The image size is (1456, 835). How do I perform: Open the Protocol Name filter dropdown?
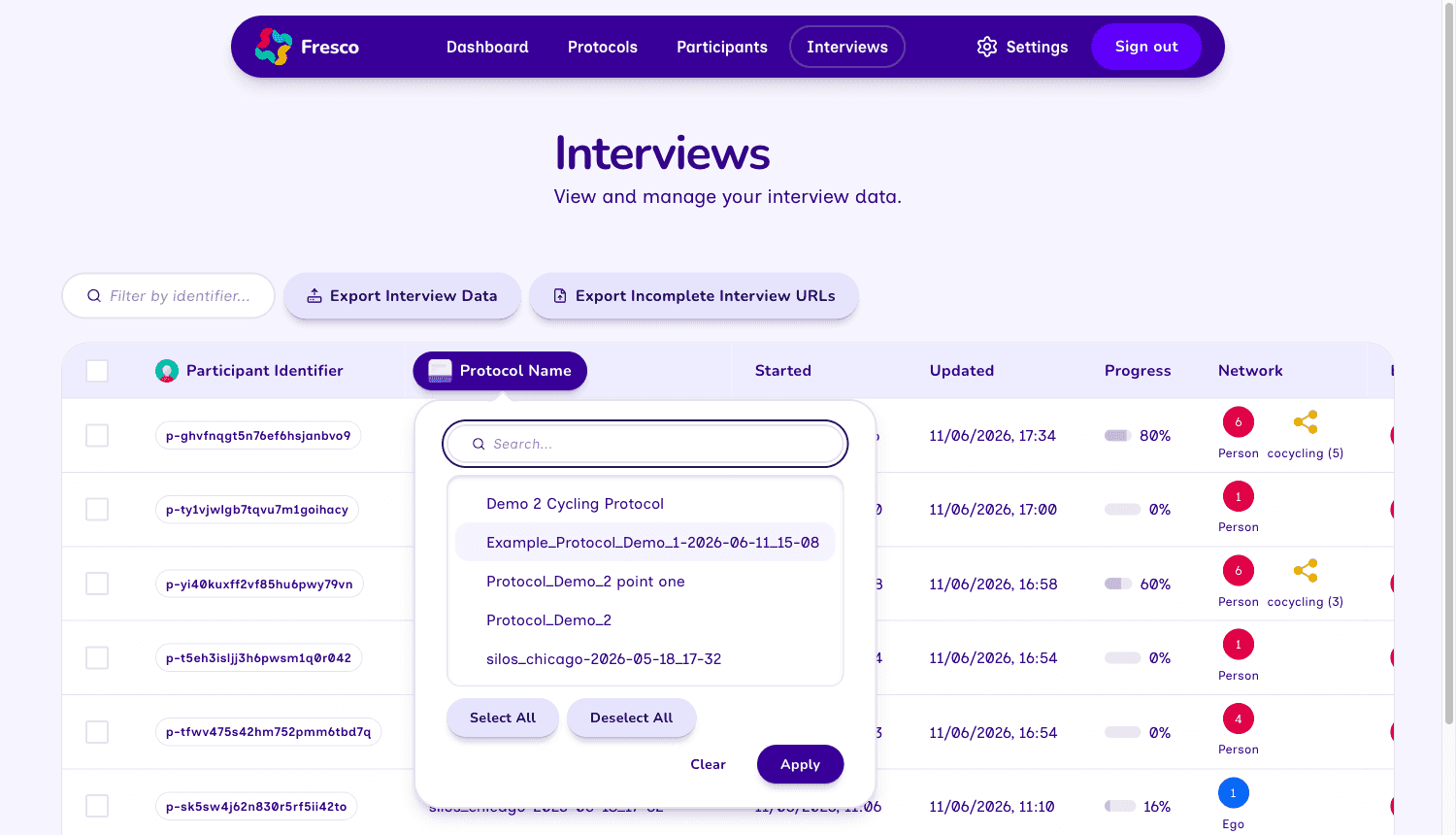pyautogui.click(x=500, y=371)
